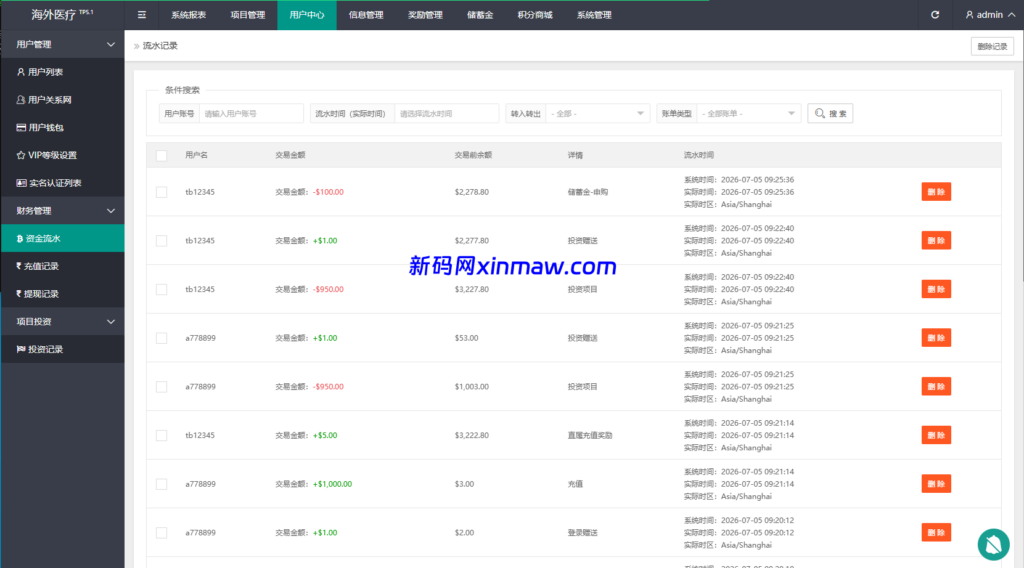The width and height of the screenshot is (1024, 568).
Task: Open the 系统报表 top menu
Action: point(189,15)
